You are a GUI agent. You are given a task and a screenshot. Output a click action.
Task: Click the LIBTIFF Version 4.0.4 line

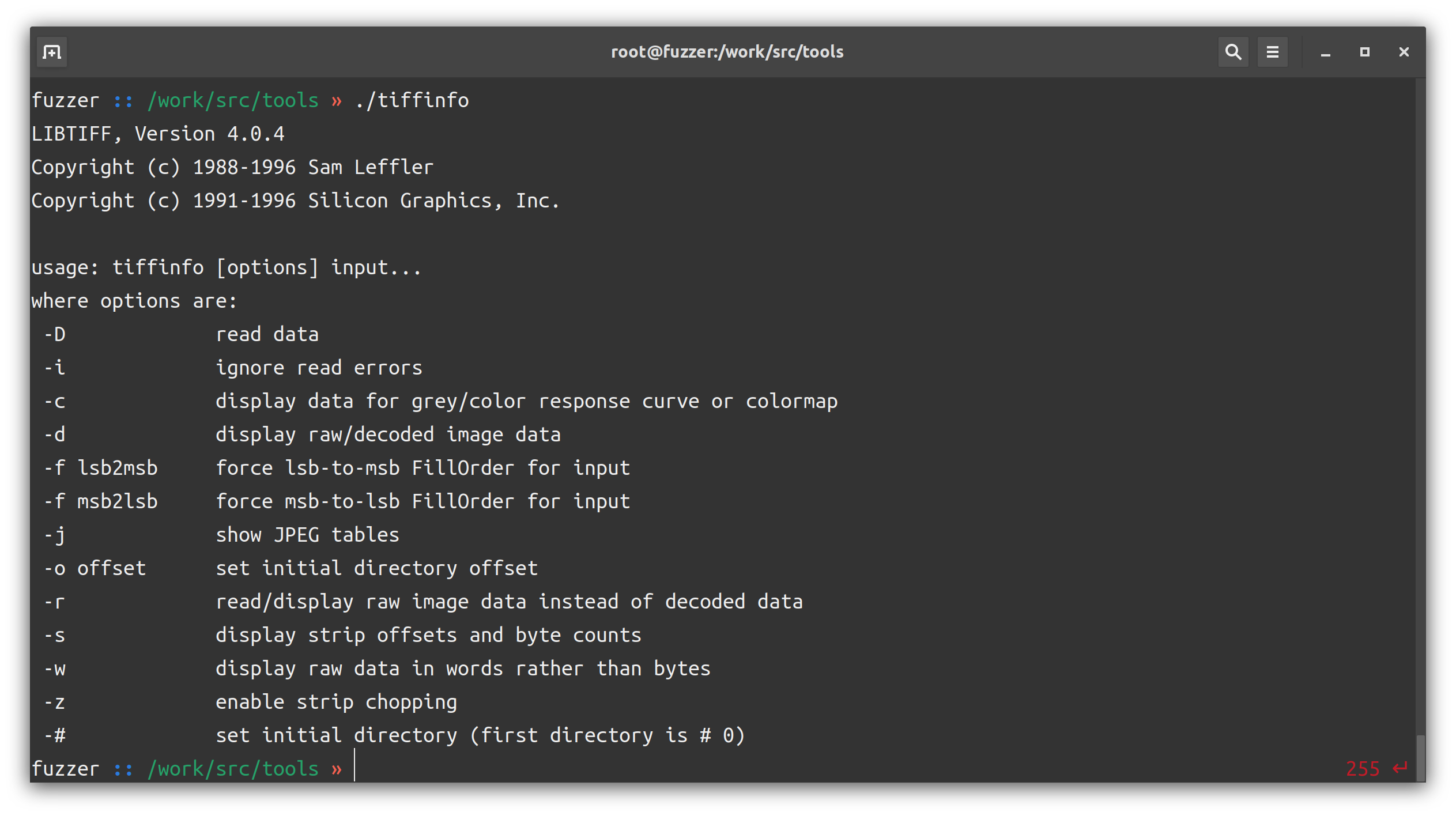point(158,134)
